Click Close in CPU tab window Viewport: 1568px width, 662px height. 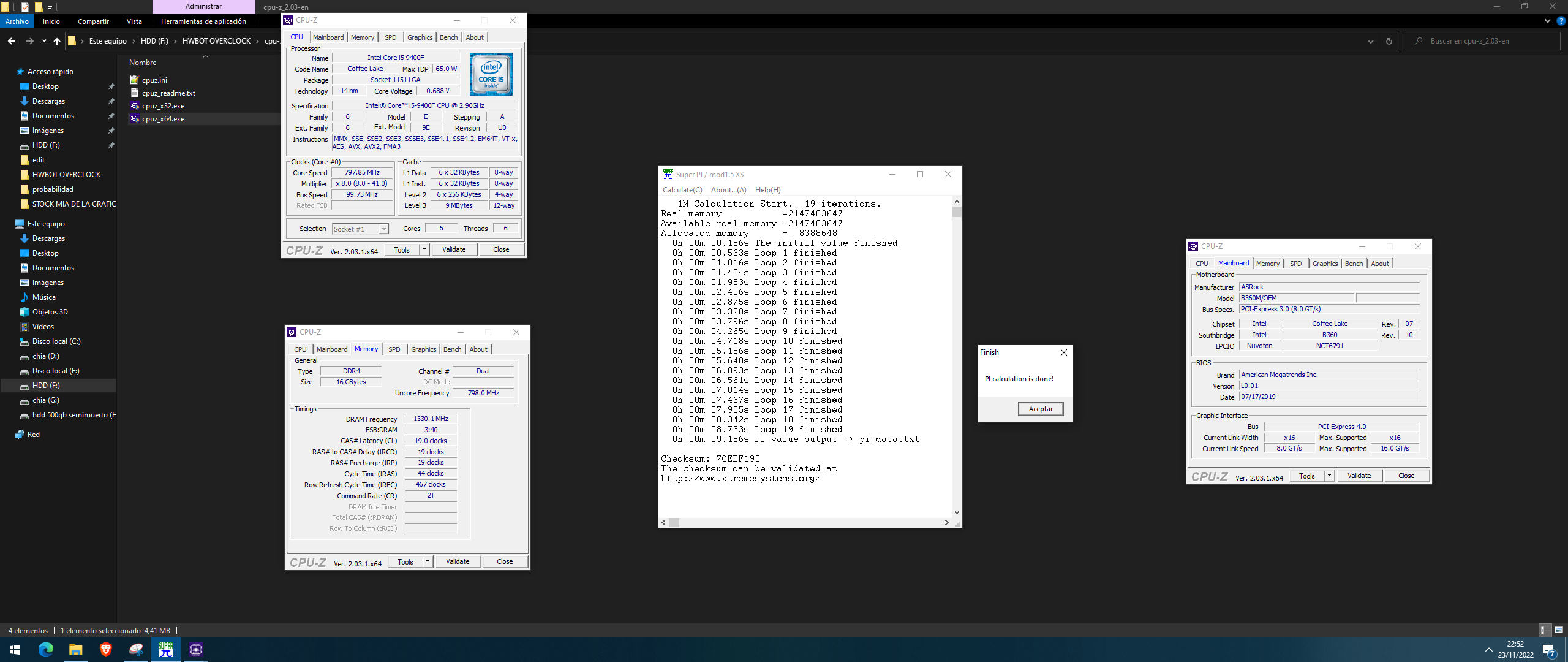pos(501,249)
